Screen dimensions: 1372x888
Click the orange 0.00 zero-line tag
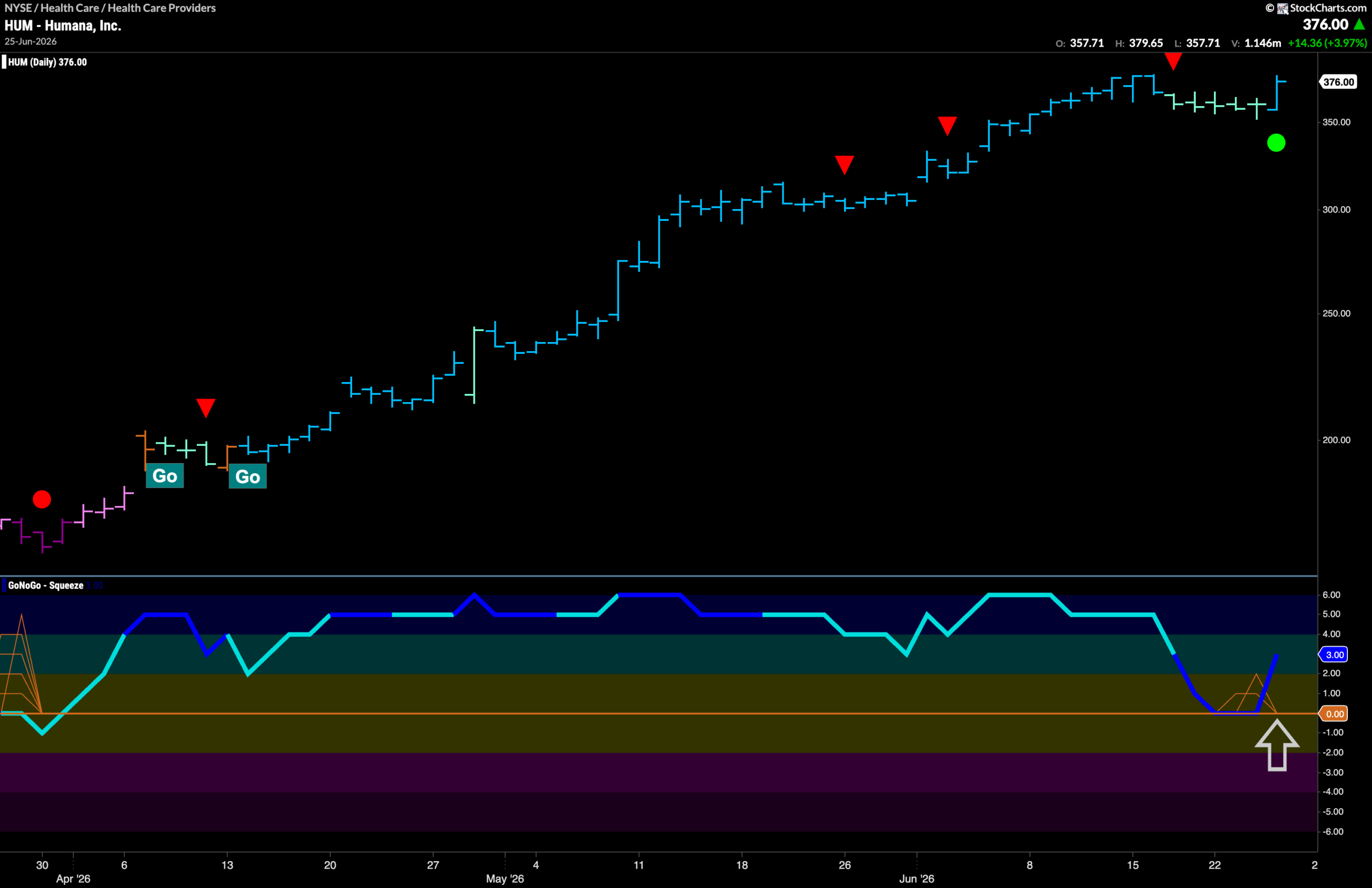(1334, 714)
